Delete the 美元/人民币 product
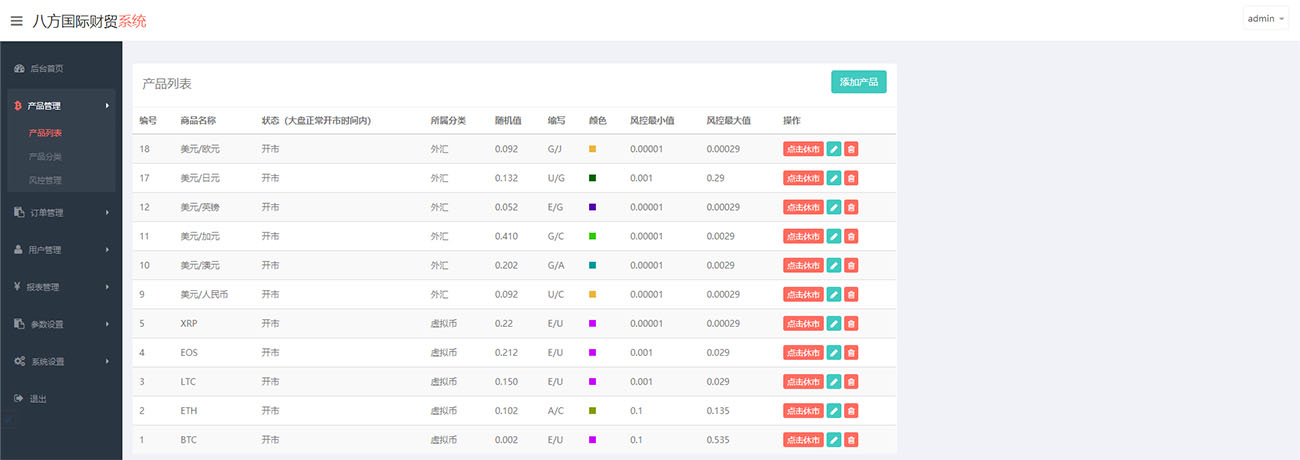1300x460 pixels. click(851, 294)
